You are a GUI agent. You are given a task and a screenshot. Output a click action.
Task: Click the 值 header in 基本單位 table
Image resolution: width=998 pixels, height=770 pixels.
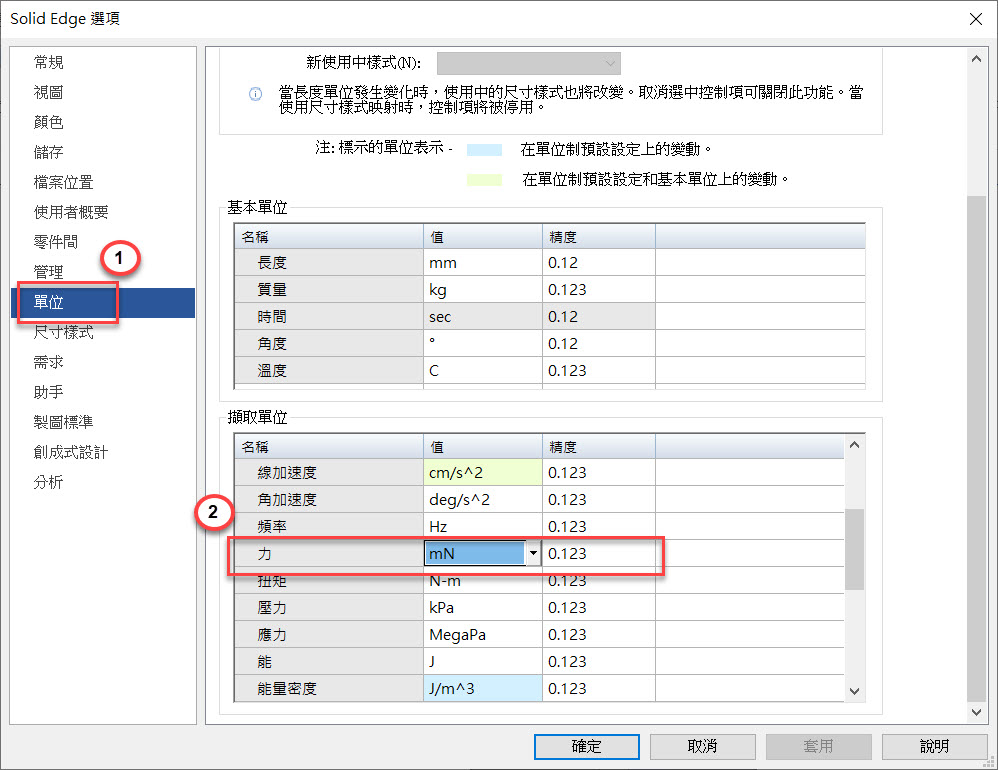pos(482,237)
